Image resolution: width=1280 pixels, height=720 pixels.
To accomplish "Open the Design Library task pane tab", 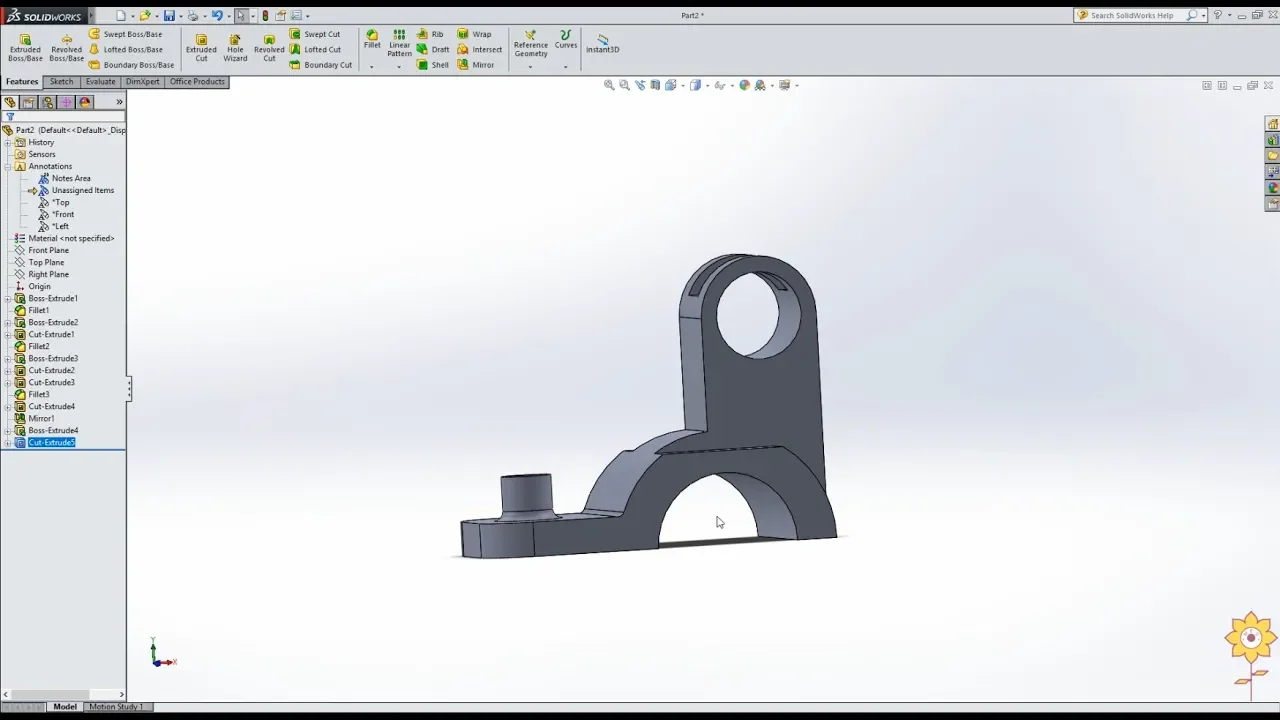I will tap(1272, 140).
